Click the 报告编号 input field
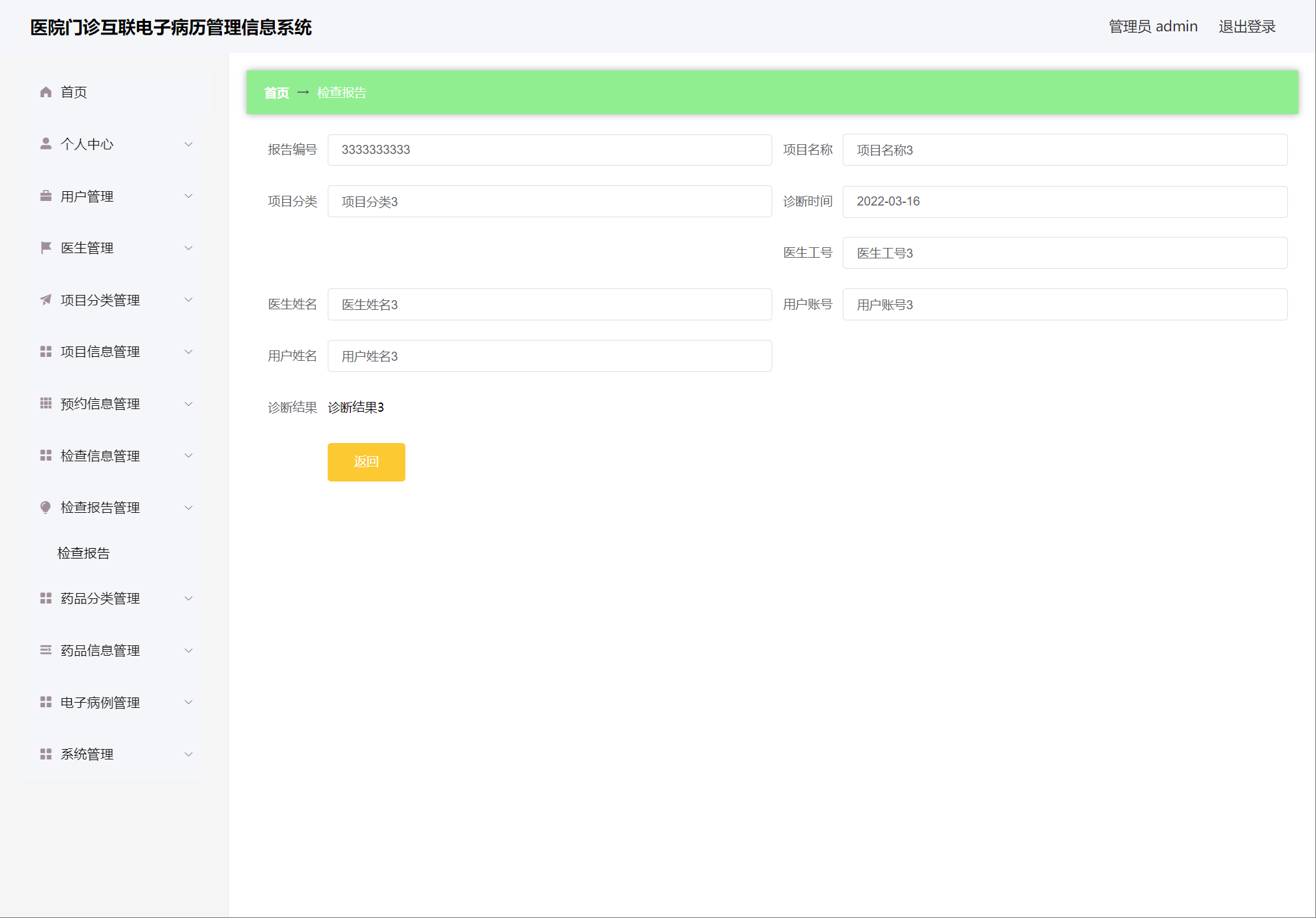This screenshot has height=918, width=1316. [549, 149]
